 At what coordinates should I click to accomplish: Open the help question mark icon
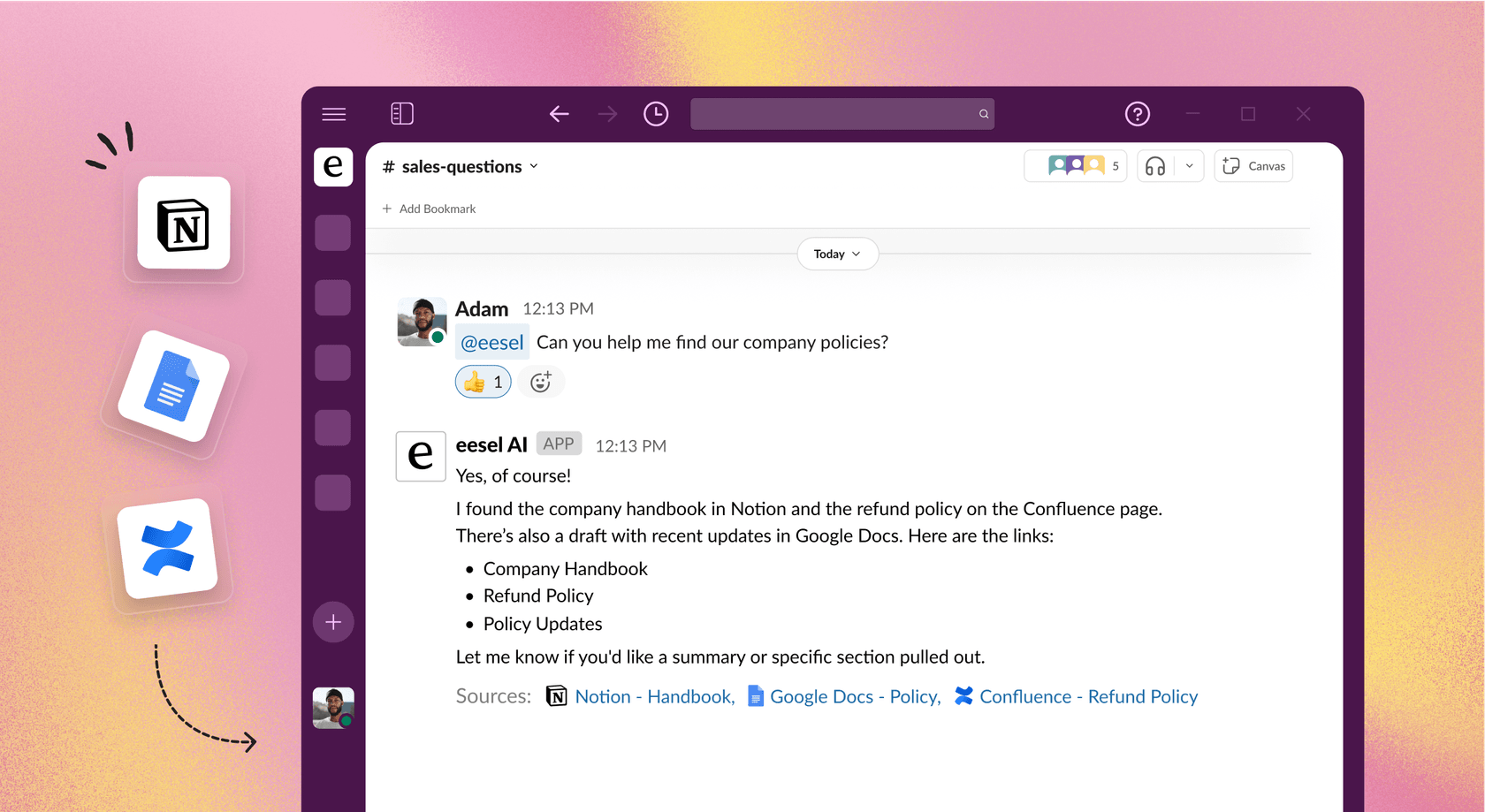click(1137, 114)
